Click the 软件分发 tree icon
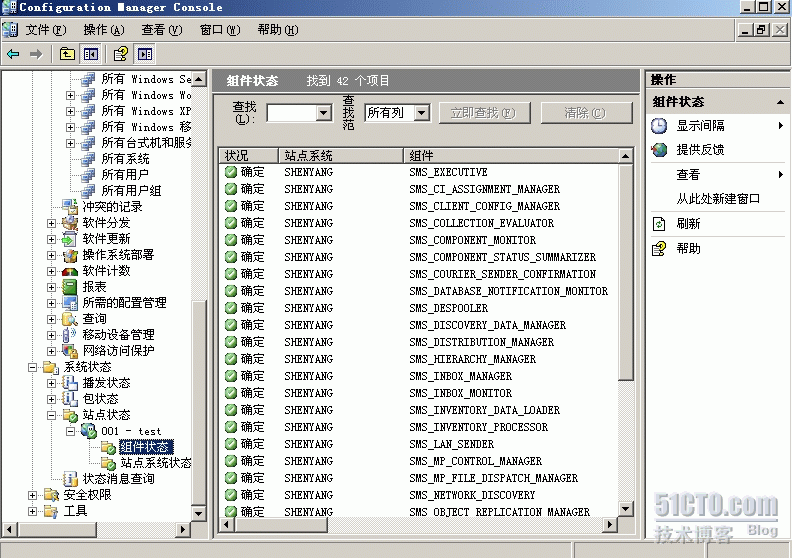 69,223
